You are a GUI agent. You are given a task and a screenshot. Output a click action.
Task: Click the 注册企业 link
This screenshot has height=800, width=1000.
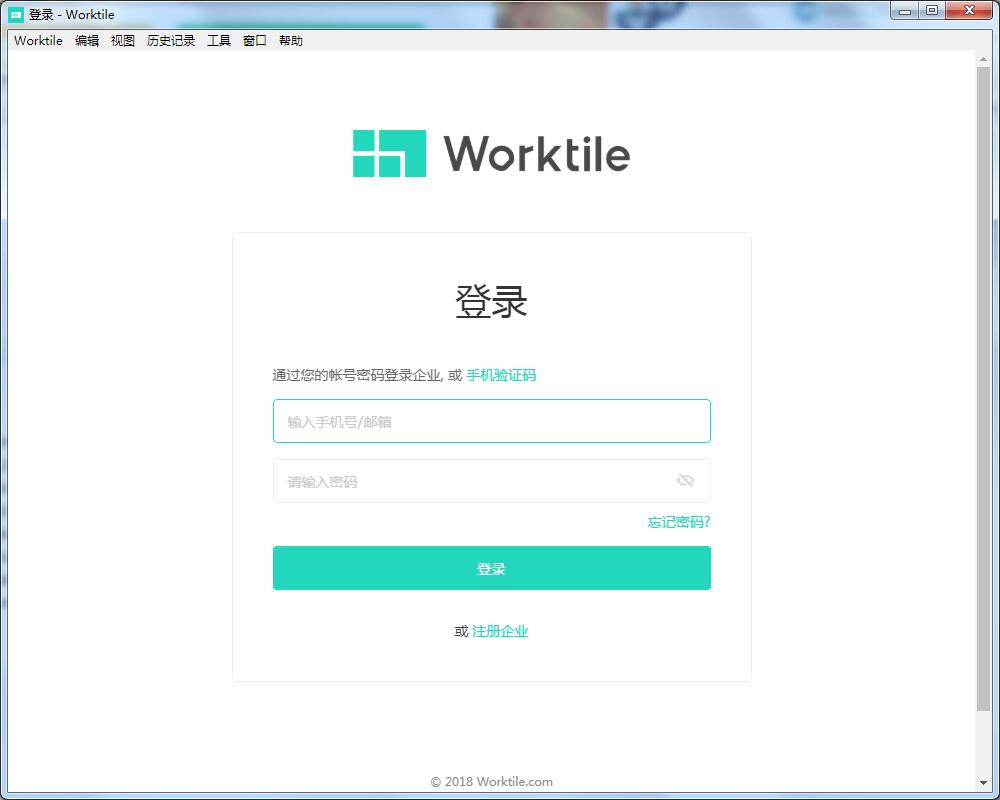[x=500, y=631]
